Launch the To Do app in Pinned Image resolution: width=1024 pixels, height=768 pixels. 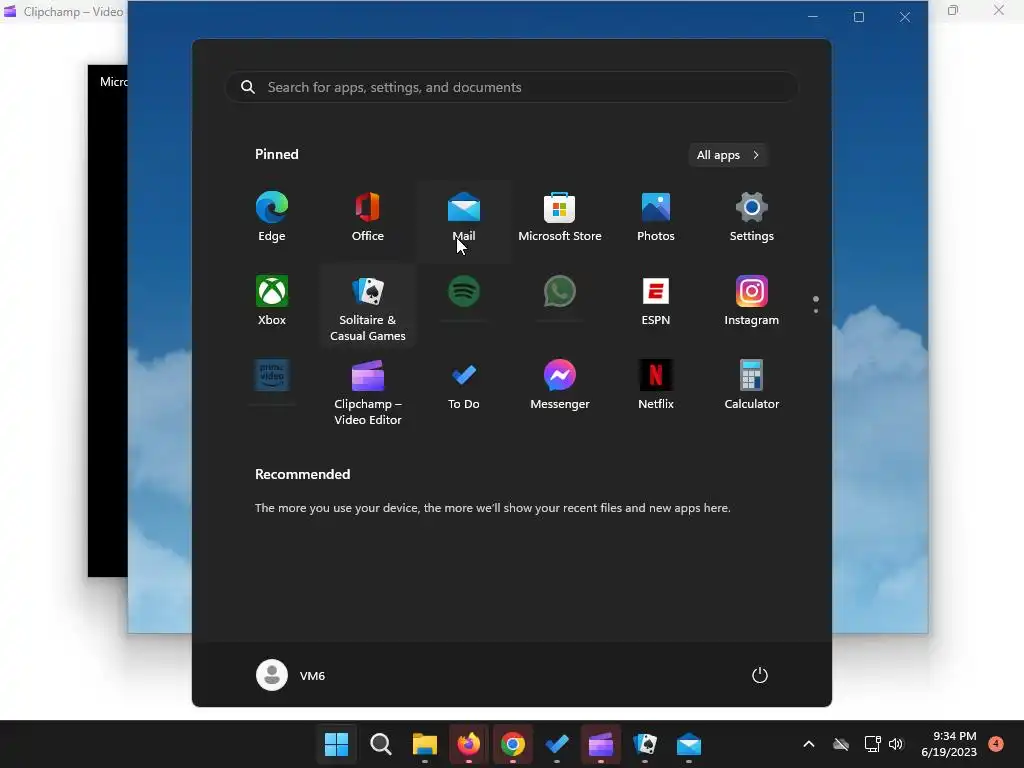pyautogui.click(x=464, y=385)
